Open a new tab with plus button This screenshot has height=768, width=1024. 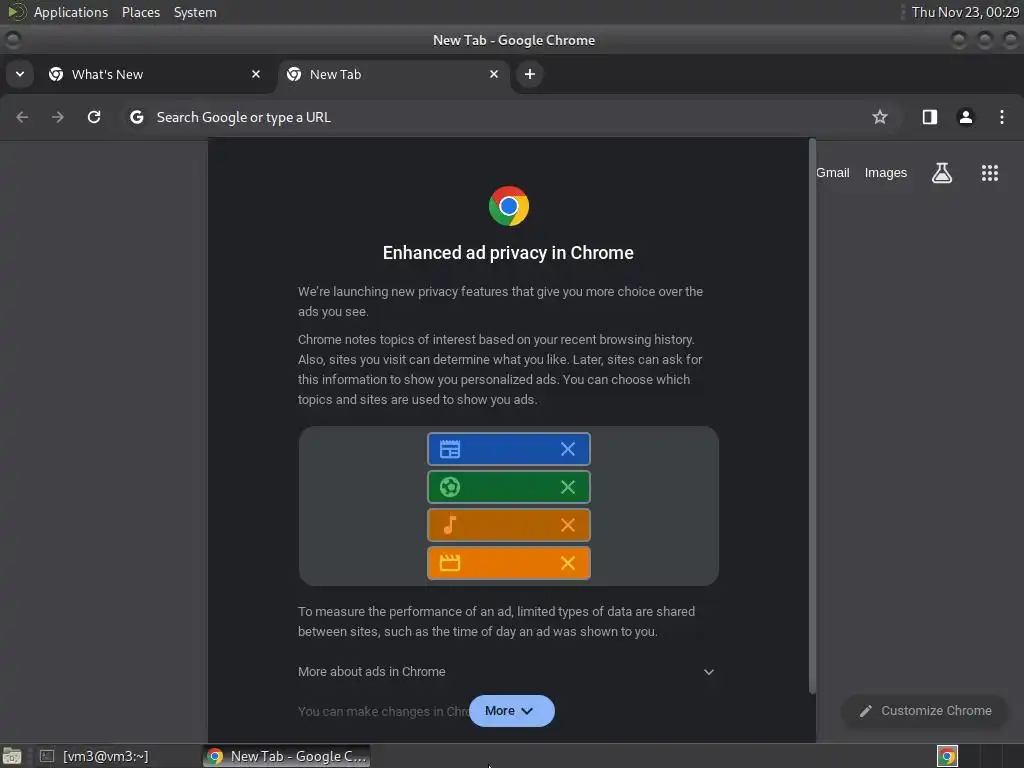[530, 74]
